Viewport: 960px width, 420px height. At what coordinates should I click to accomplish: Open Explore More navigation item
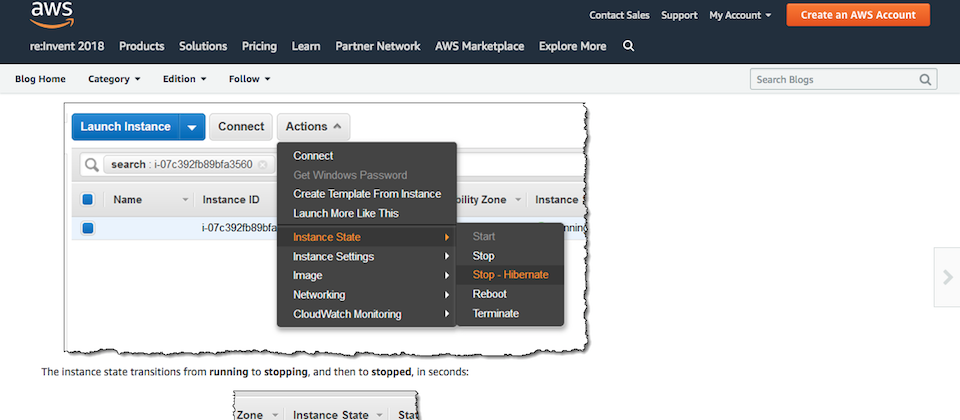click(x=572, y=46)
